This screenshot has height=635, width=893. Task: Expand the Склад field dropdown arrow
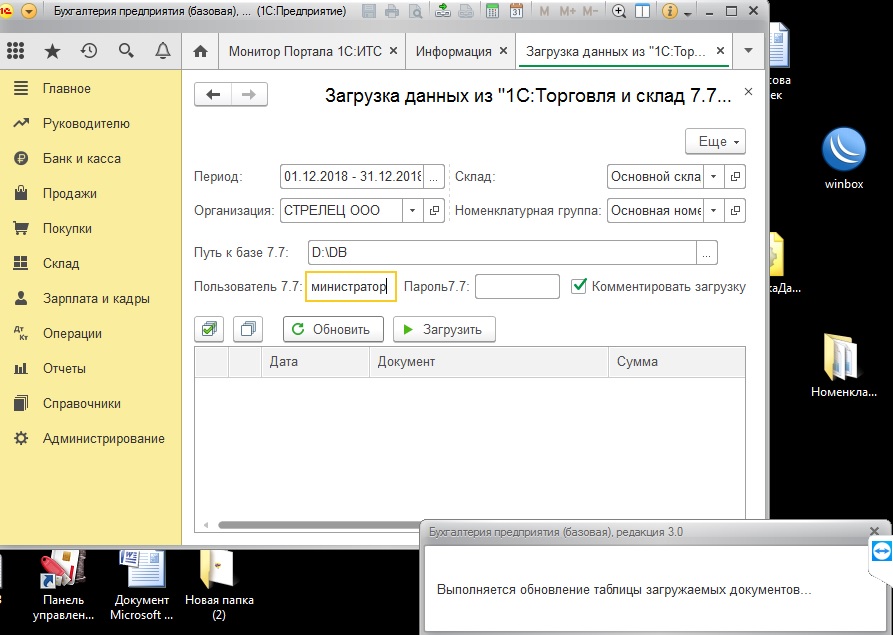(x=714, y=177)
